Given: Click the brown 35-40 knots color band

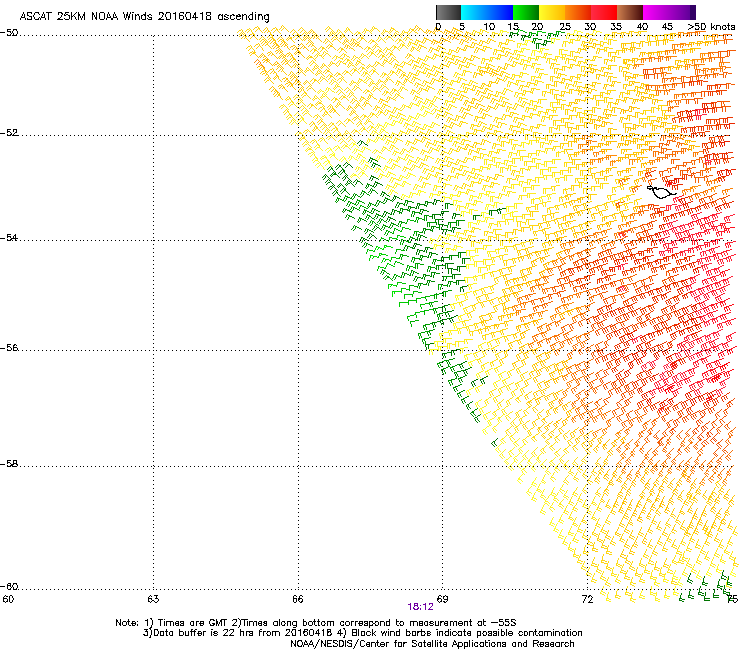Looking at the screenshot, I should [630, 12].
